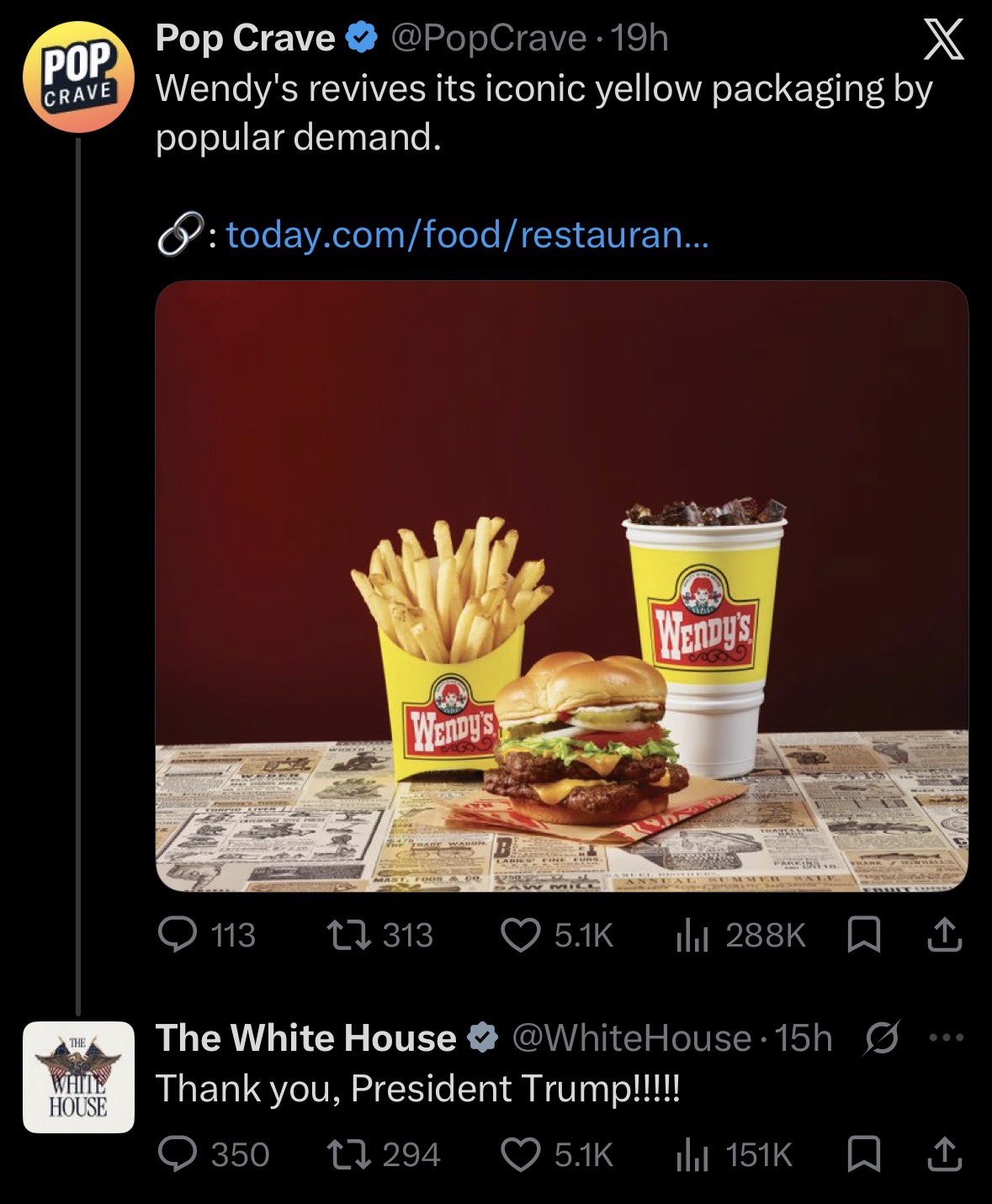Screen dimensions: 992x1204
Task: Click the Grok icon beside White House reply
Action: (x=883, y=1037)
